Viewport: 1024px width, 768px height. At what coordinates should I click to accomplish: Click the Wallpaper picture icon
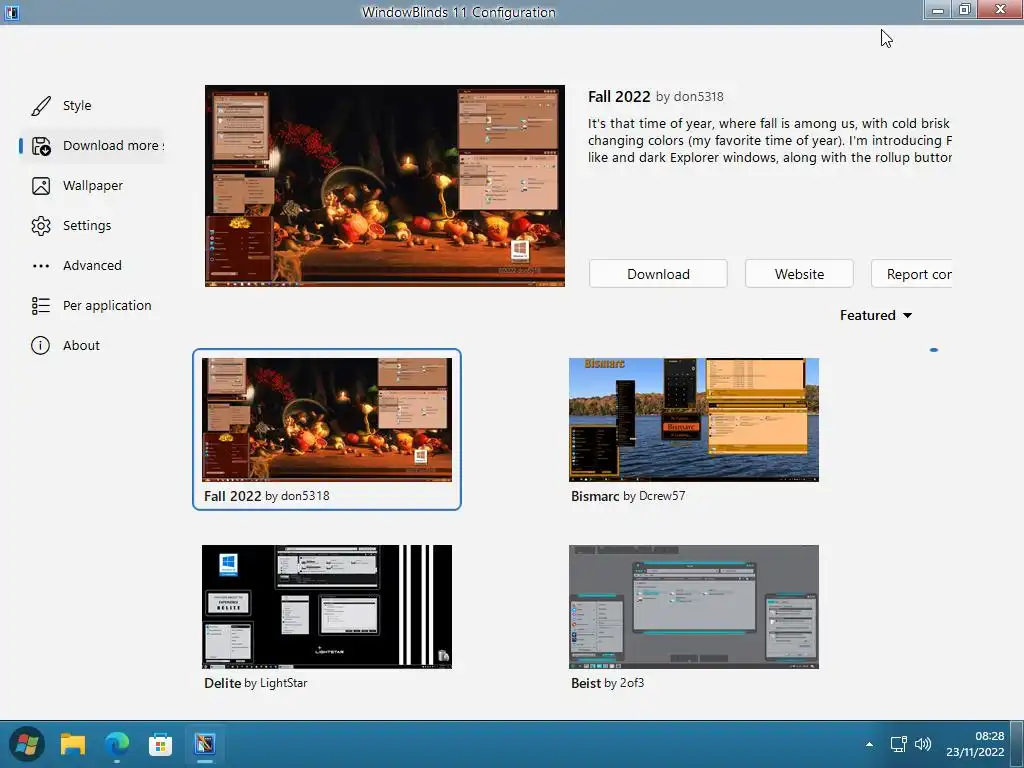(x=40, y=185)
